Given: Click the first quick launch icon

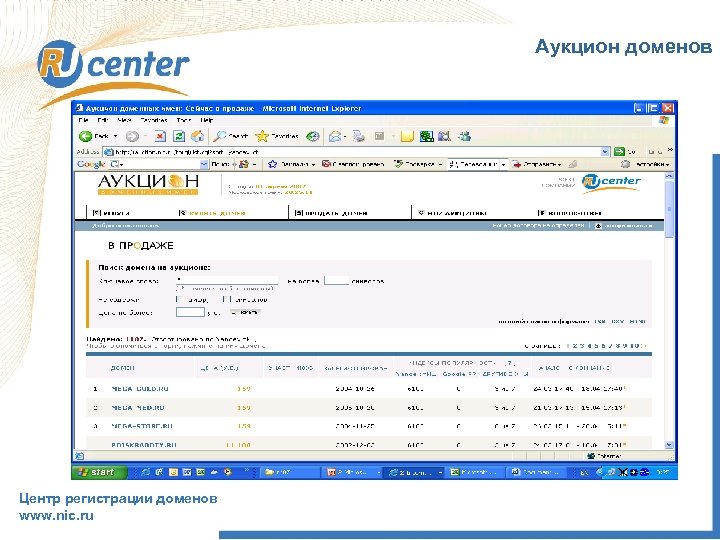Looking at the screenshot, I should [146, 472].
